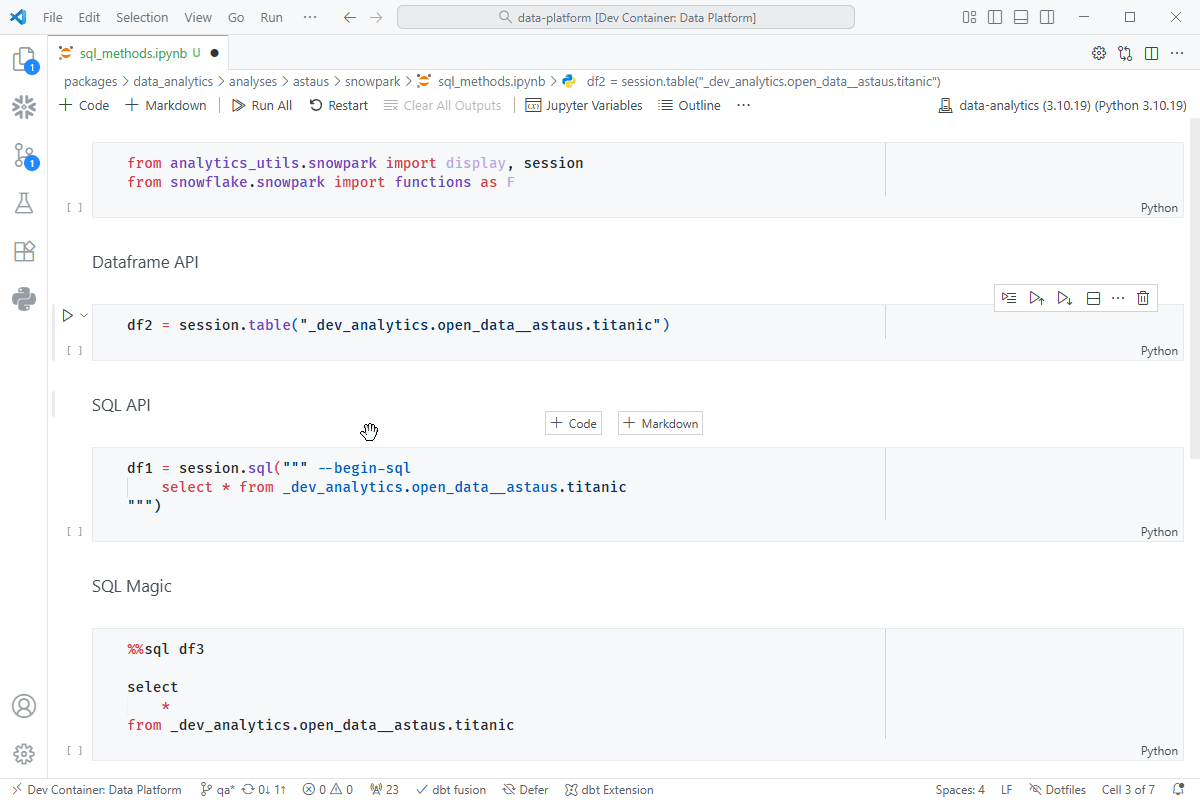Open more actions for the df2 cell

(x=1117, y=297)
